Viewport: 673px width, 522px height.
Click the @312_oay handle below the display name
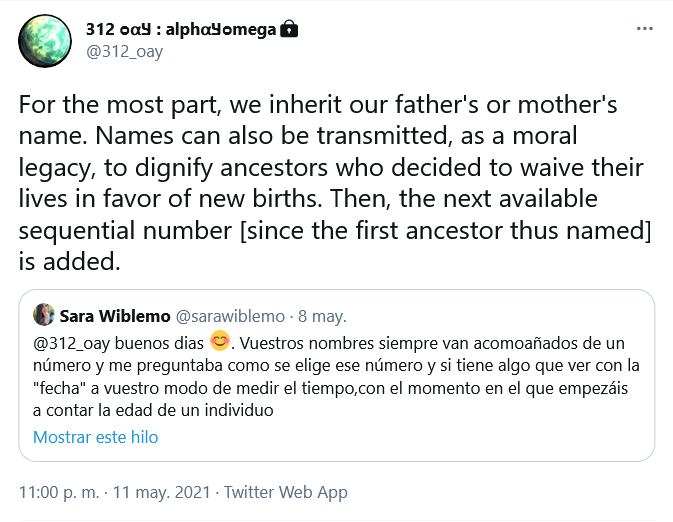(124, 52)
